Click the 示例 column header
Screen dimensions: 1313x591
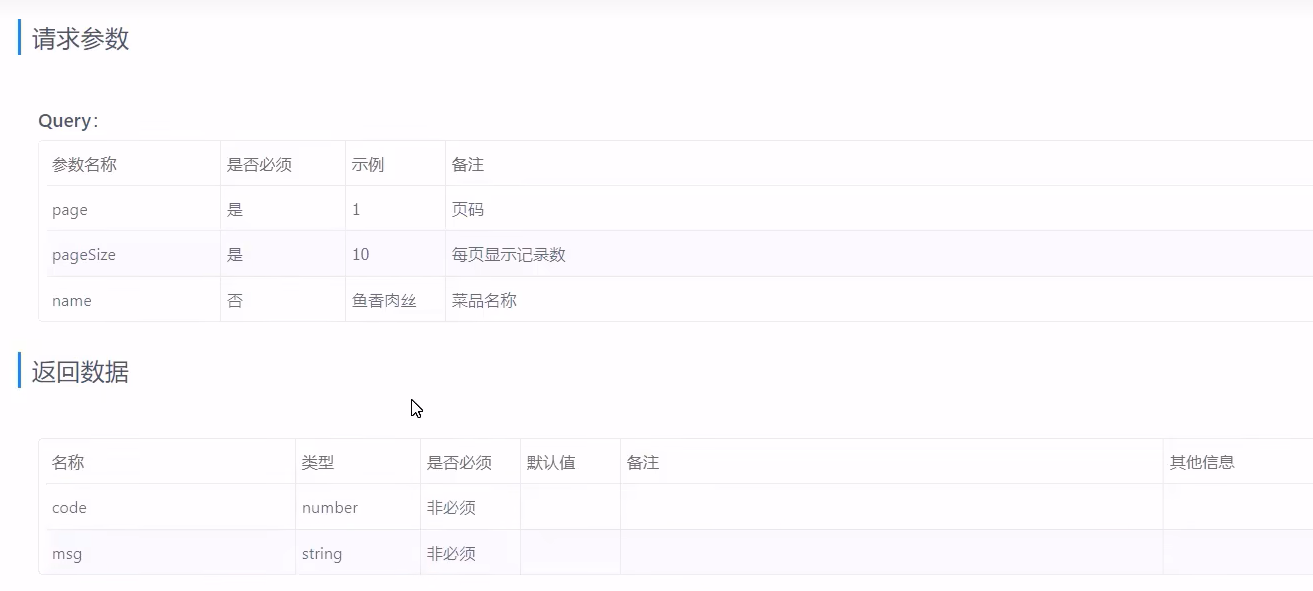point(368,164)
